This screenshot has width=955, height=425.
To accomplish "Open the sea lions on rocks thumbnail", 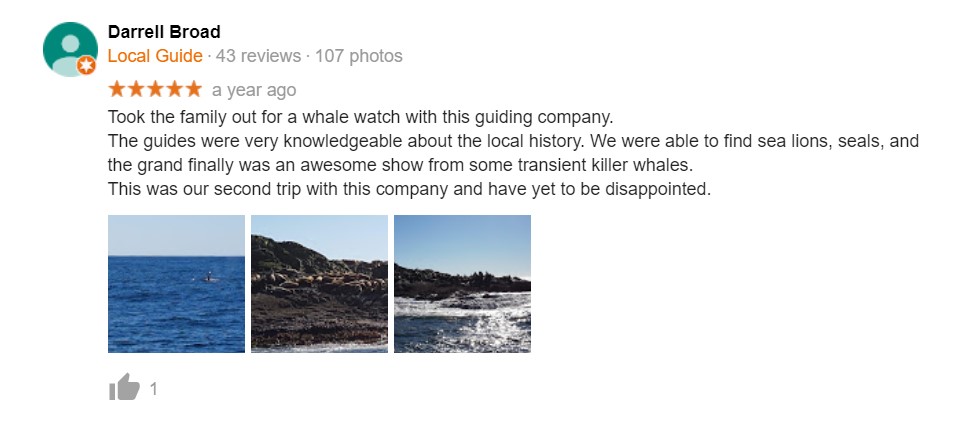I will click(319, 284).
